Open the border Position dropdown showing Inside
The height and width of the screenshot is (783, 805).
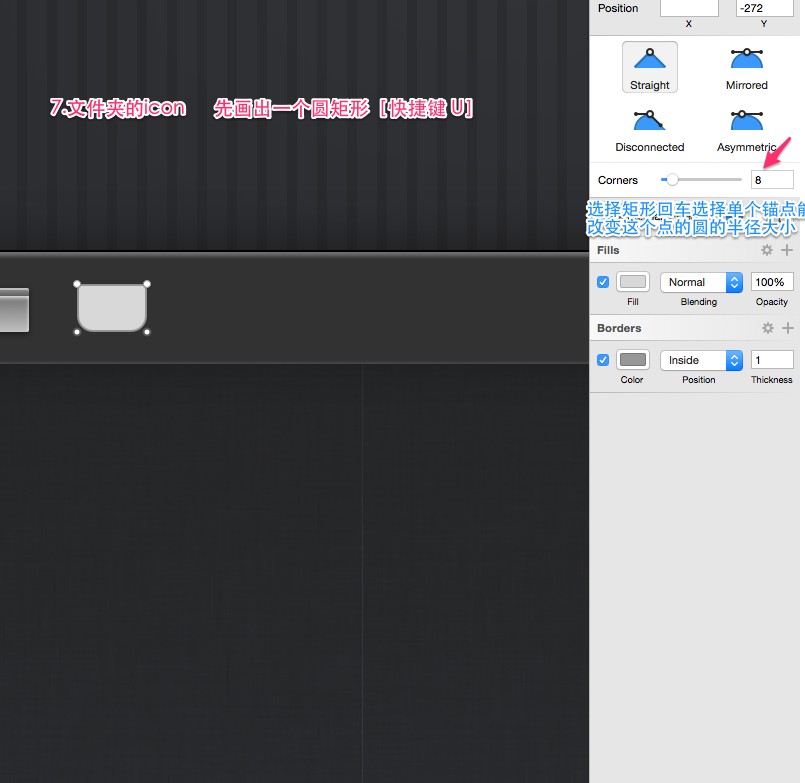[701, 360]
